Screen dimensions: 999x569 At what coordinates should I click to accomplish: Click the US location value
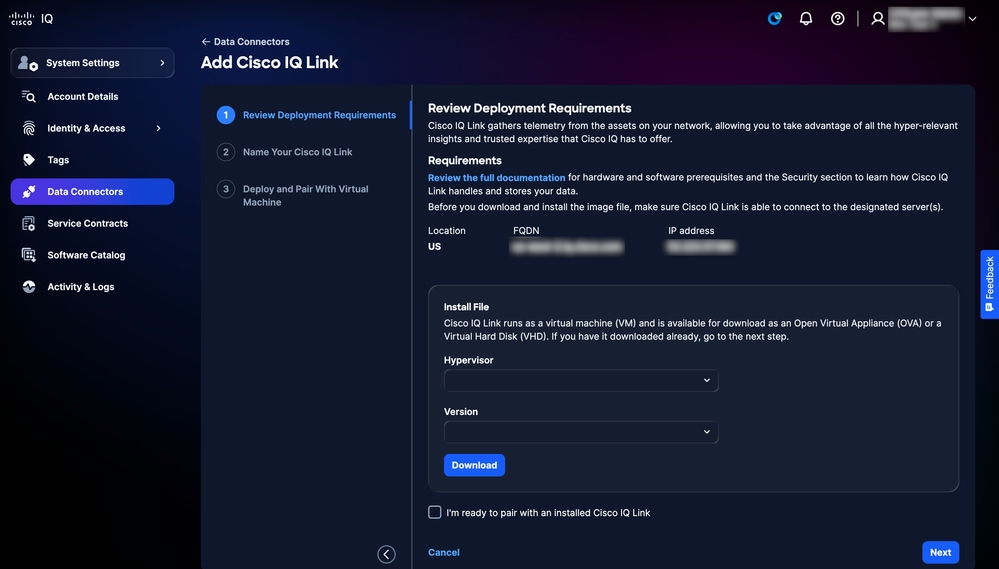[435, 247]
